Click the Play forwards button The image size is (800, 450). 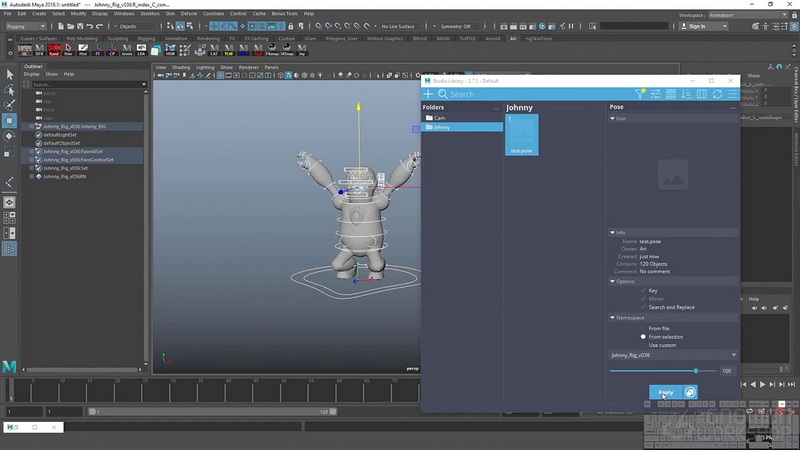[763, 384]
